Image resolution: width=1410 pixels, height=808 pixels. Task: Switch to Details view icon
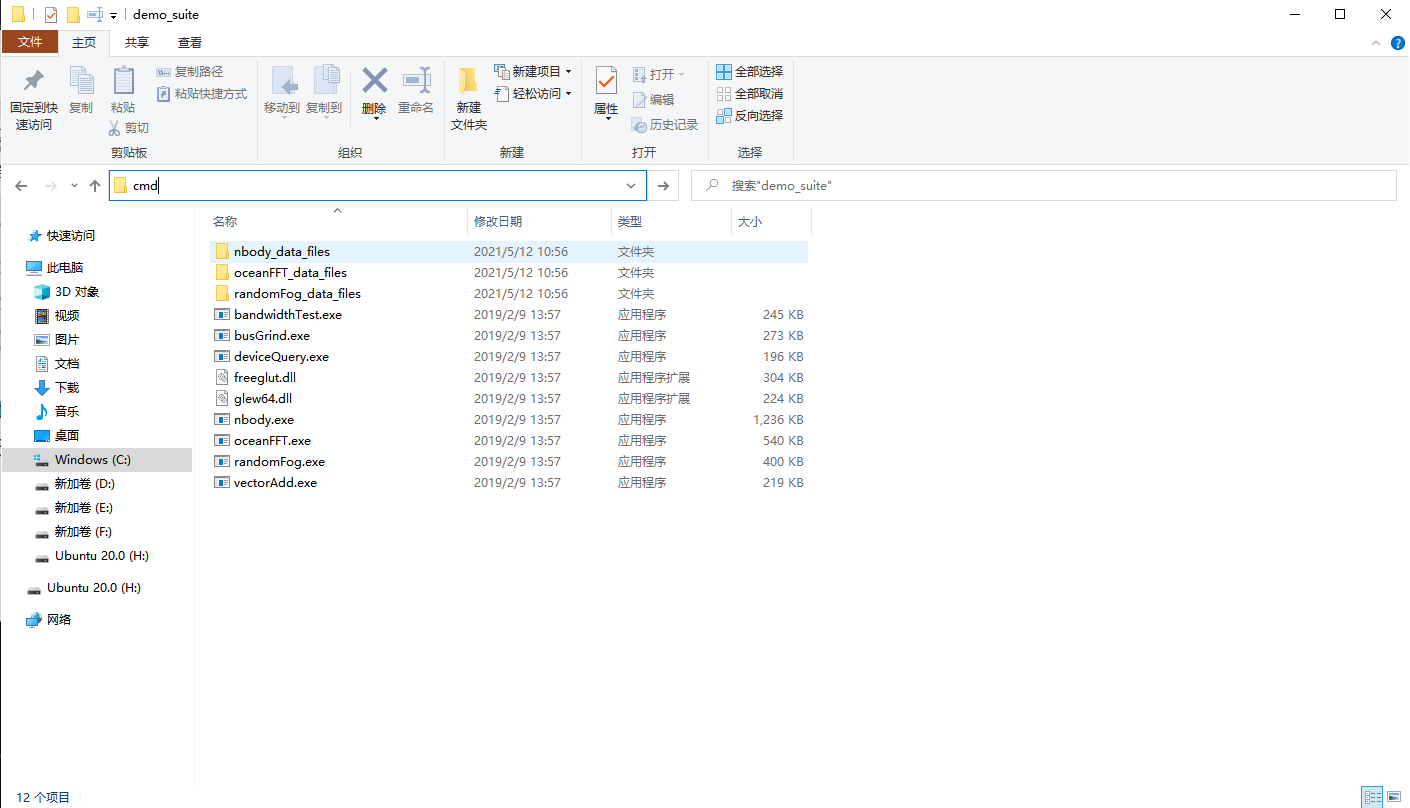coord(1373,797)
